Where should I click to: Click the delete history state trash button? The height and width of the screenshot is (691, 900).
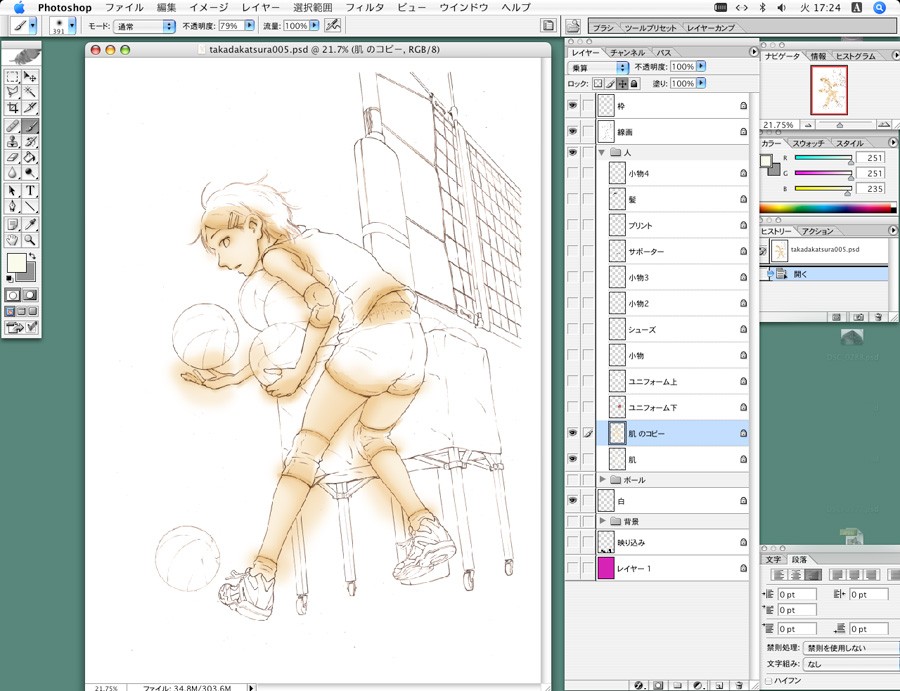[x=878, y=317]
